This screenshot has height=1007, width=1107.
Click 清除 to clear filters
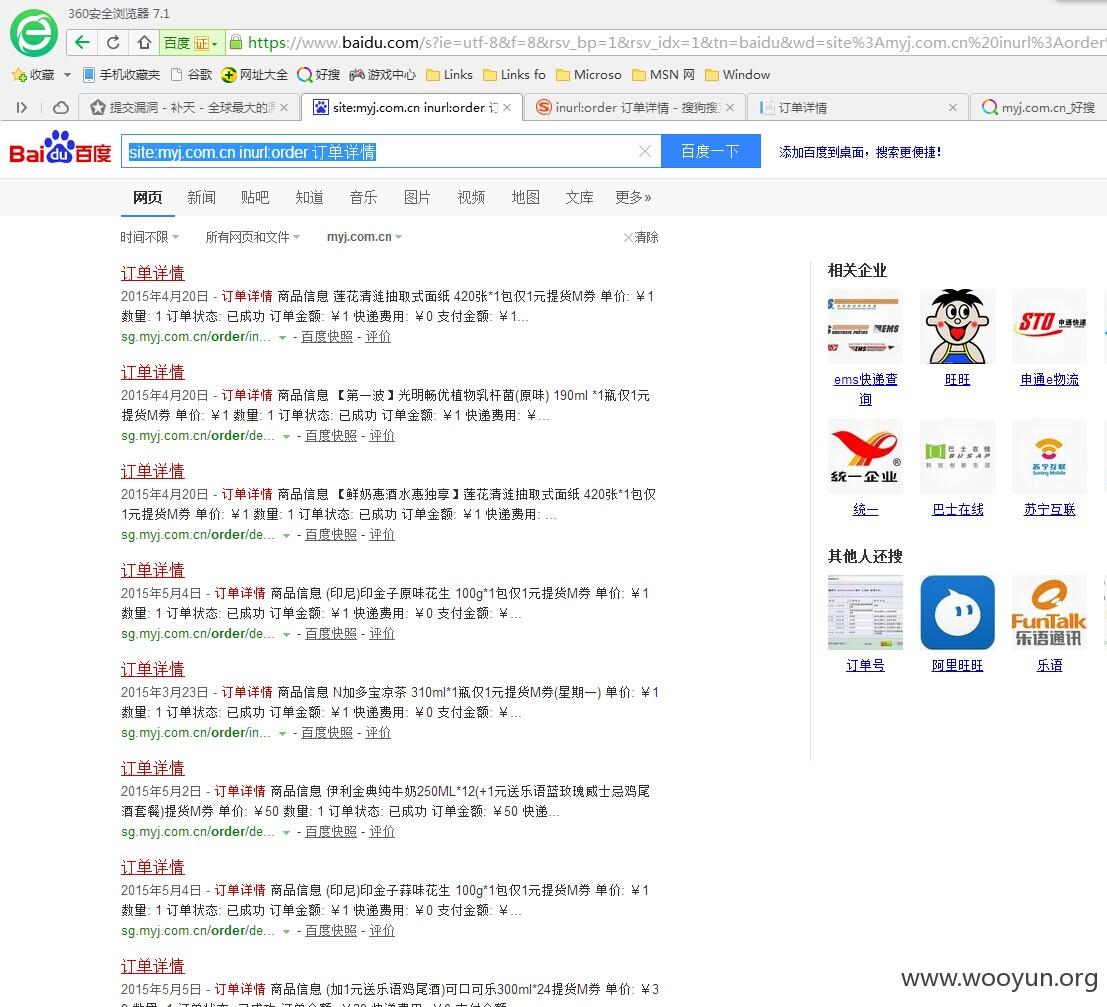(641, 237)
